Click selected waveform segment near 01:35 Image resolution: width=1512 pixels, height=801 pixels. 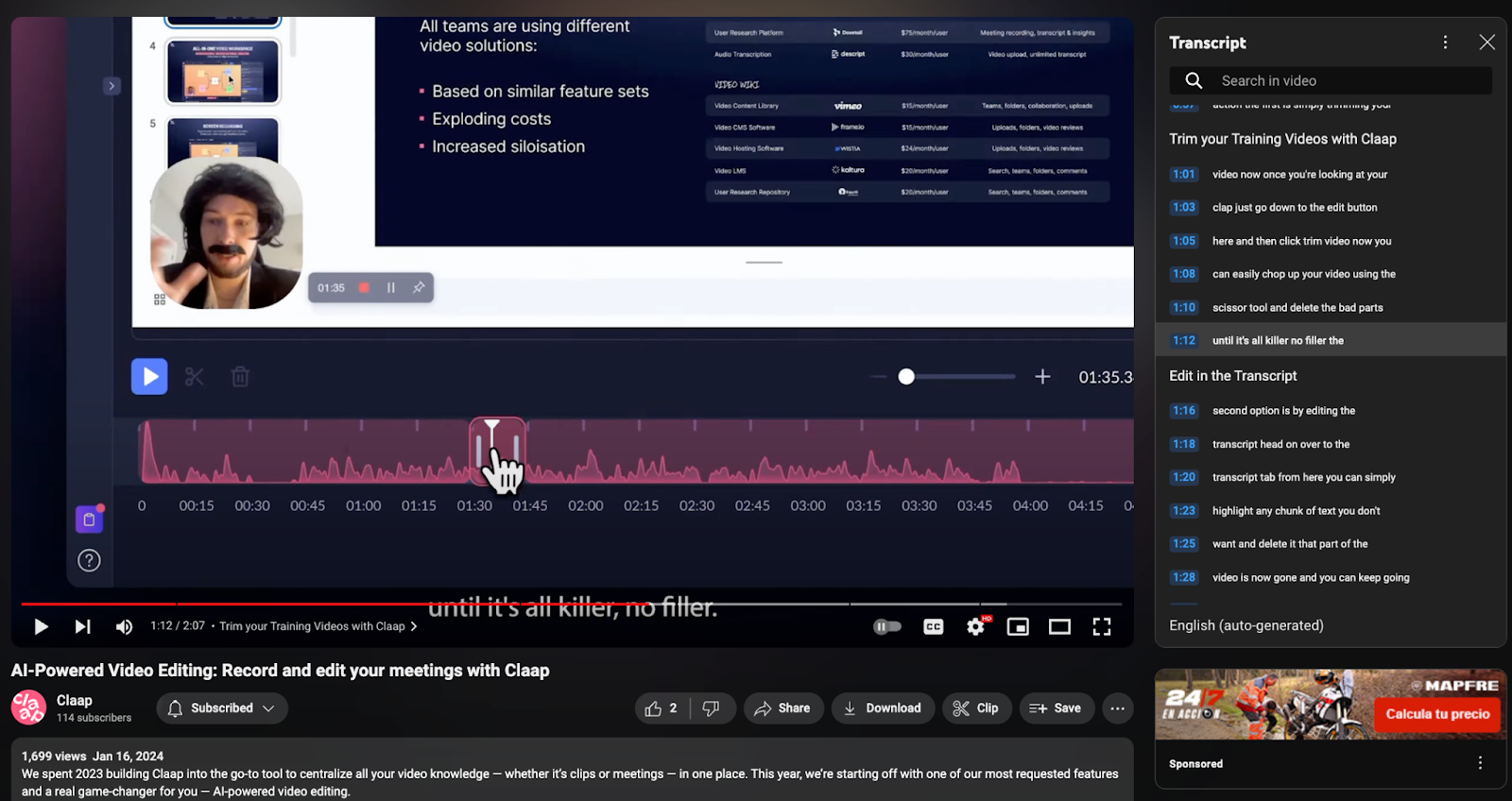pyautogui.click(x=498, y=451)
